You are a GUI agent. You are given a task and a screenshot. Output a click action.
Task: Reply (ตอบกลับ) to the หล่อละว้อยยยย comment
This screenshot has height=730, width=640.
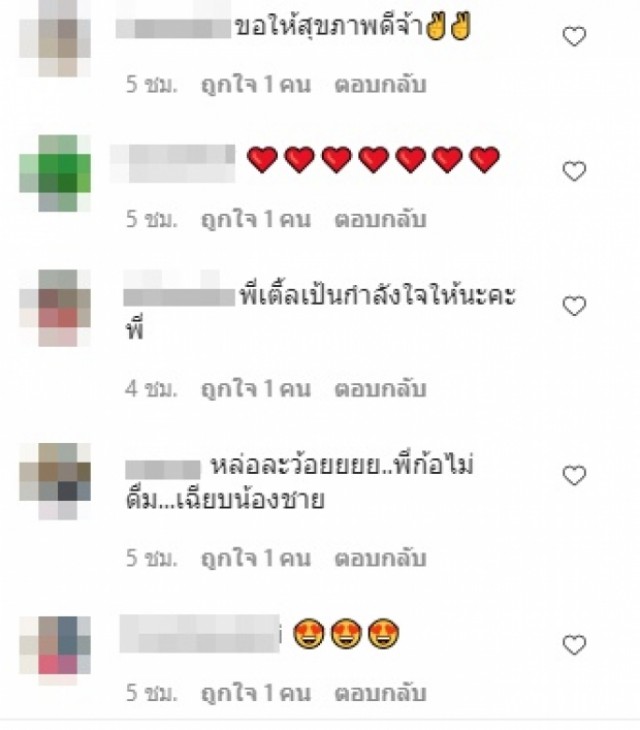380,559
